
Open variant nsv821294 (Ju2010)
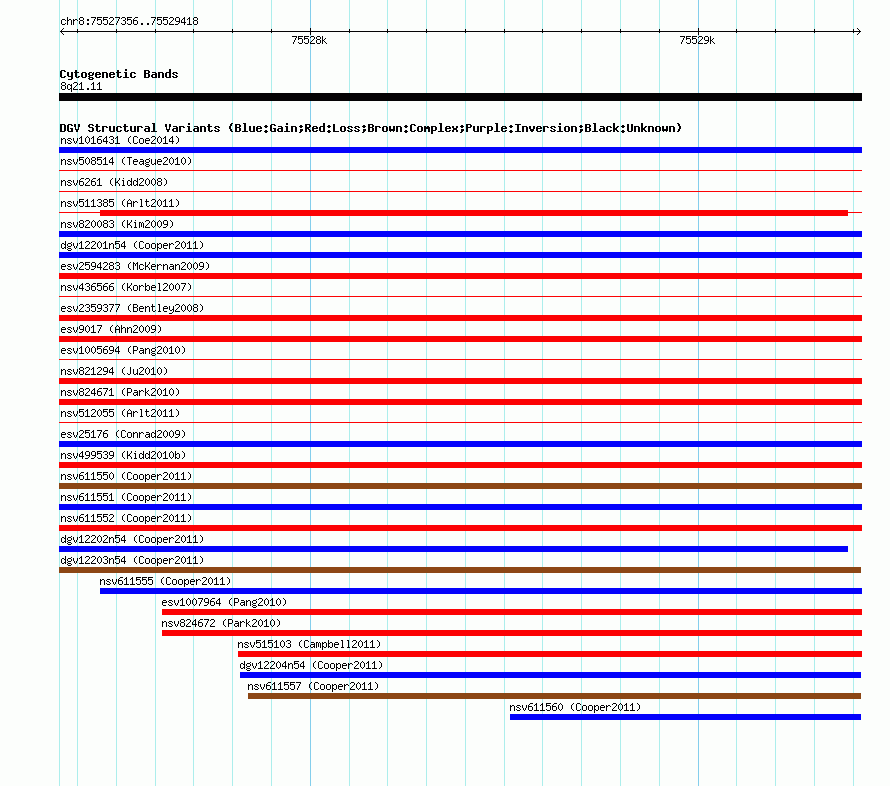(x=114, y=371)
